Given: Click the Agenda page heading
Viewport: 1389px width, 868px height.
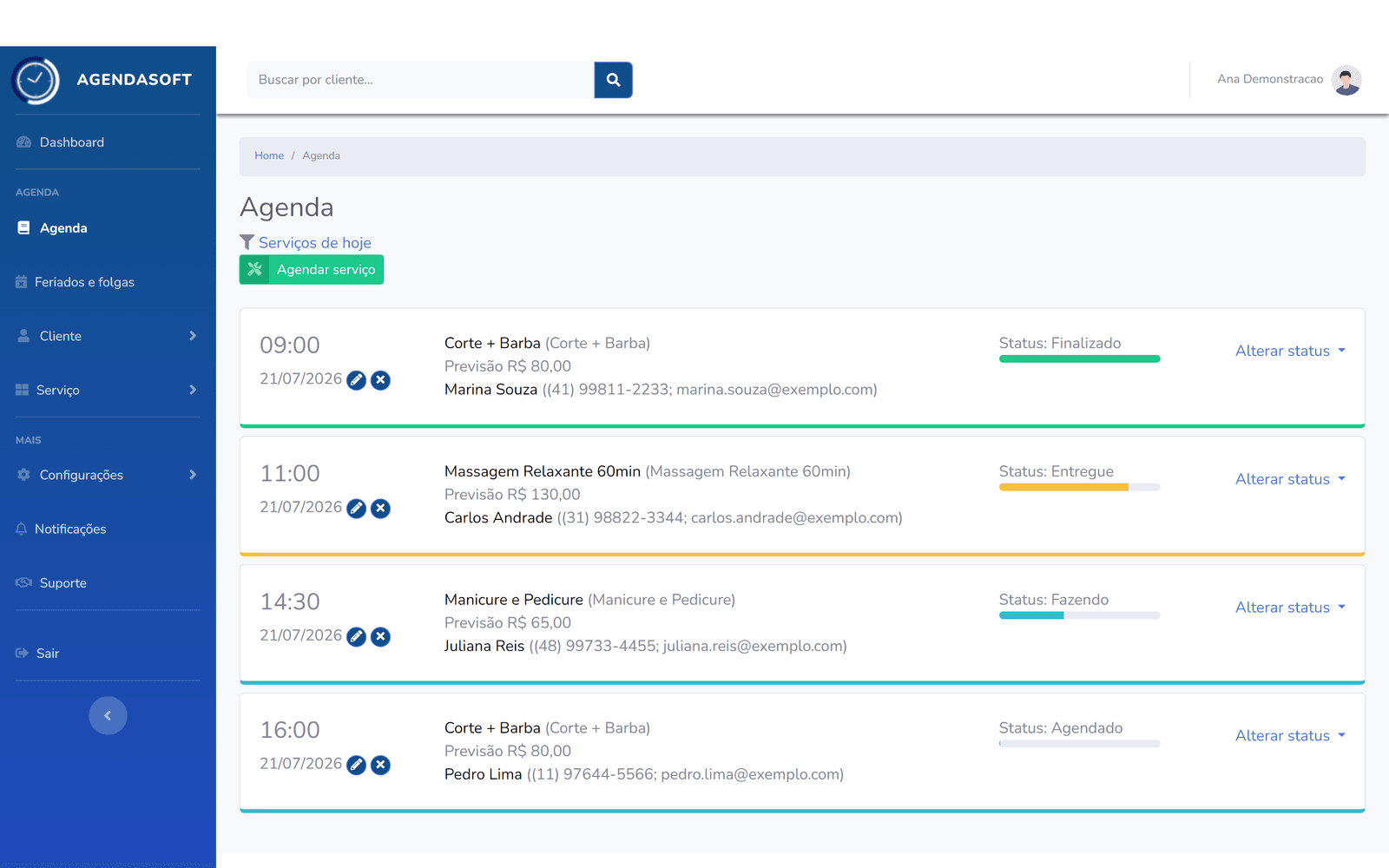Looking at the screenshot, I should [286, 207].
